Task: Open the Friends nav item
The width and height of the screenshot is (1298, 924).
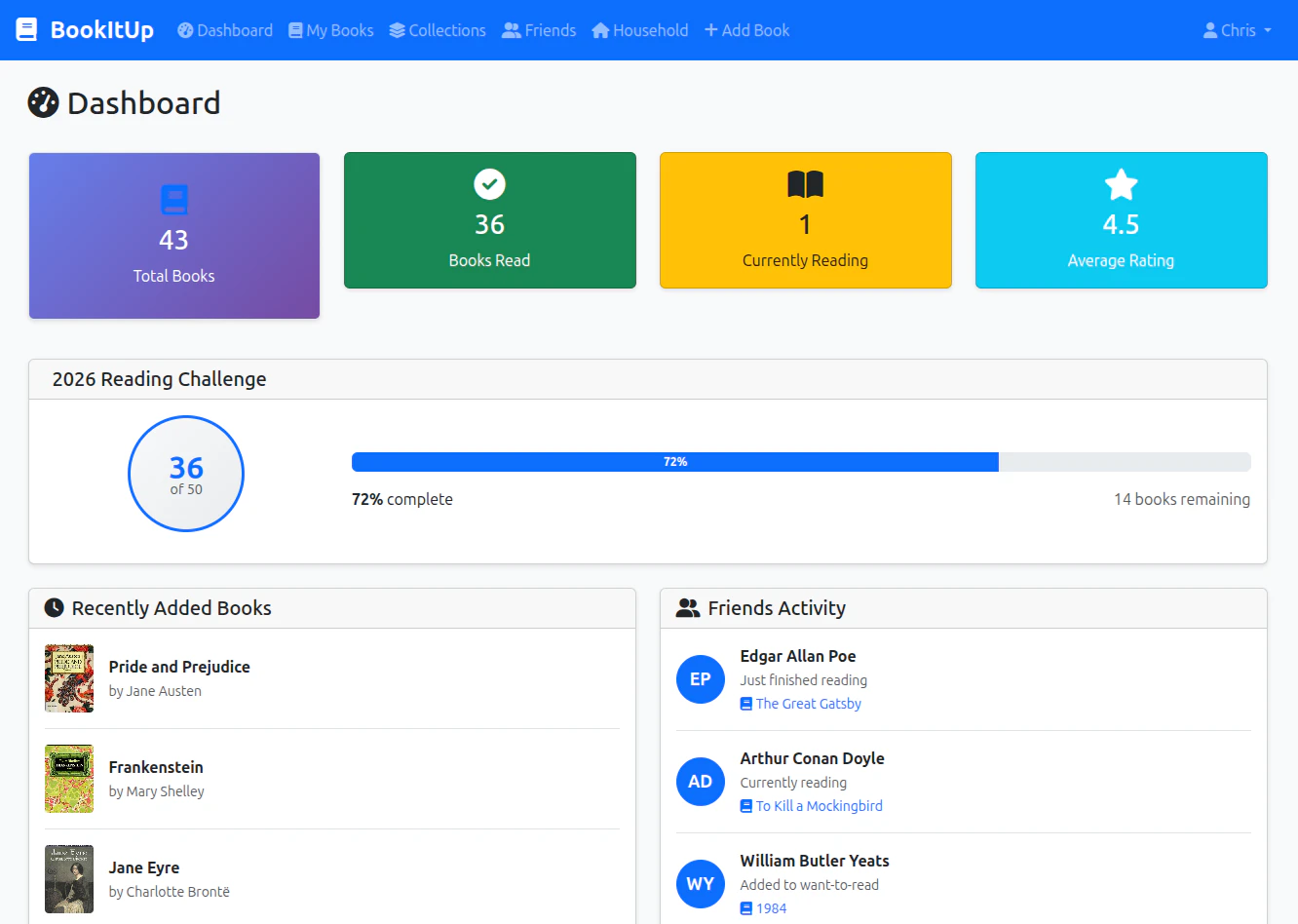Action: 539,30
